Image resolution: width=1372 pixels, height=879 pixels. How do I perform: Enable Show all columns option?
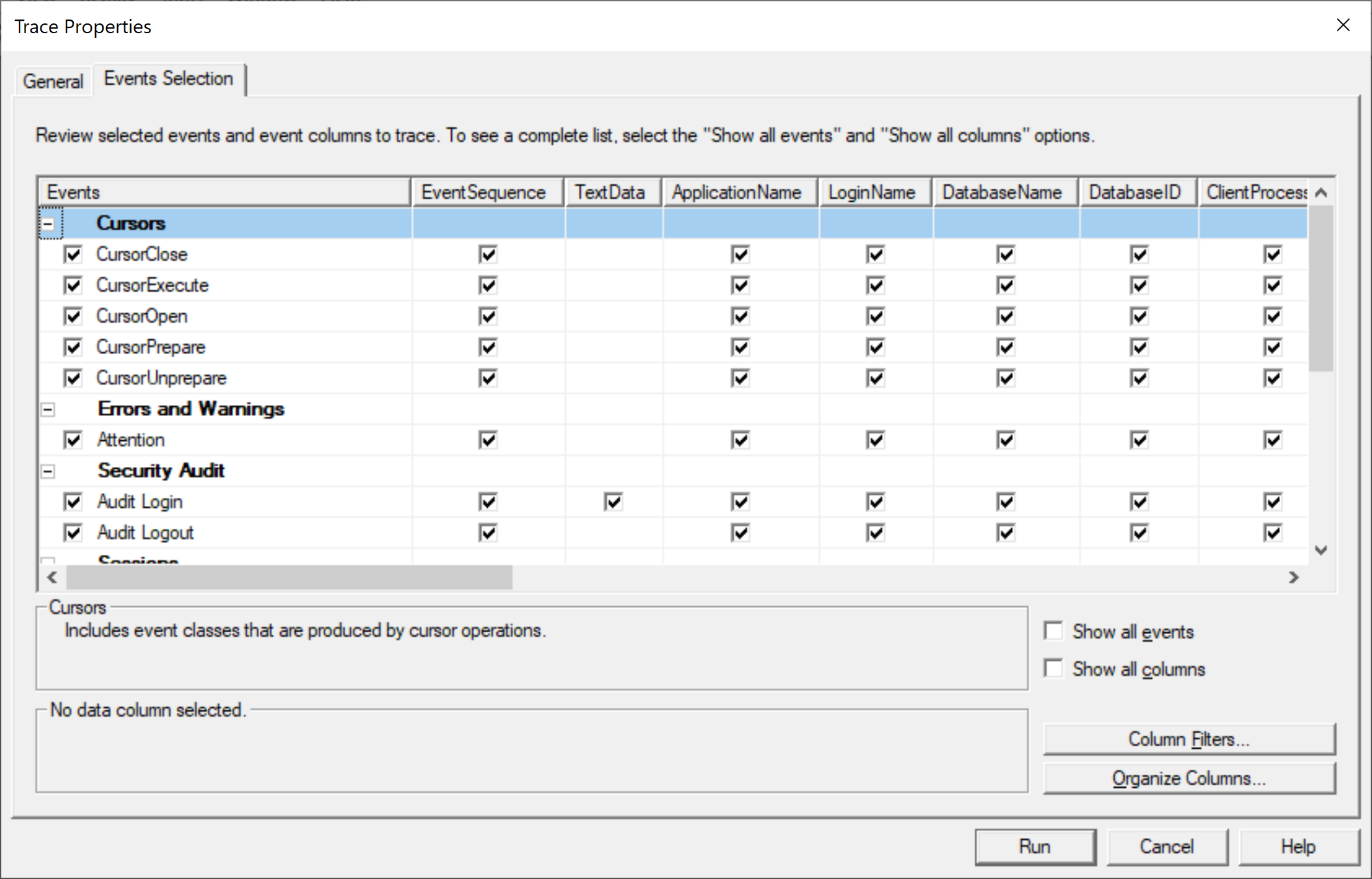tap(1053, 669)
